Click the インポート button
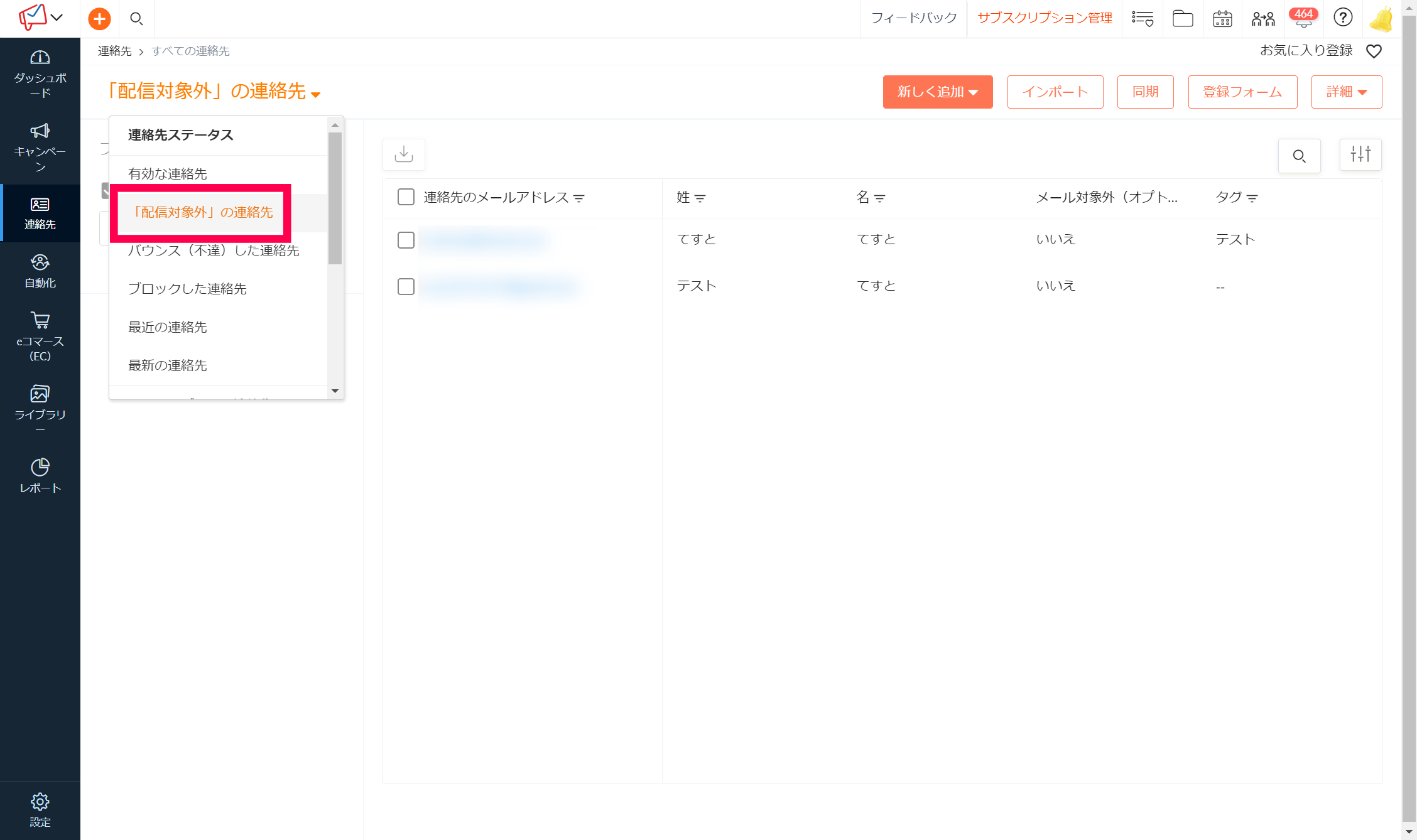Screen dimensions: 1417x840 [x=1055, y=92]
